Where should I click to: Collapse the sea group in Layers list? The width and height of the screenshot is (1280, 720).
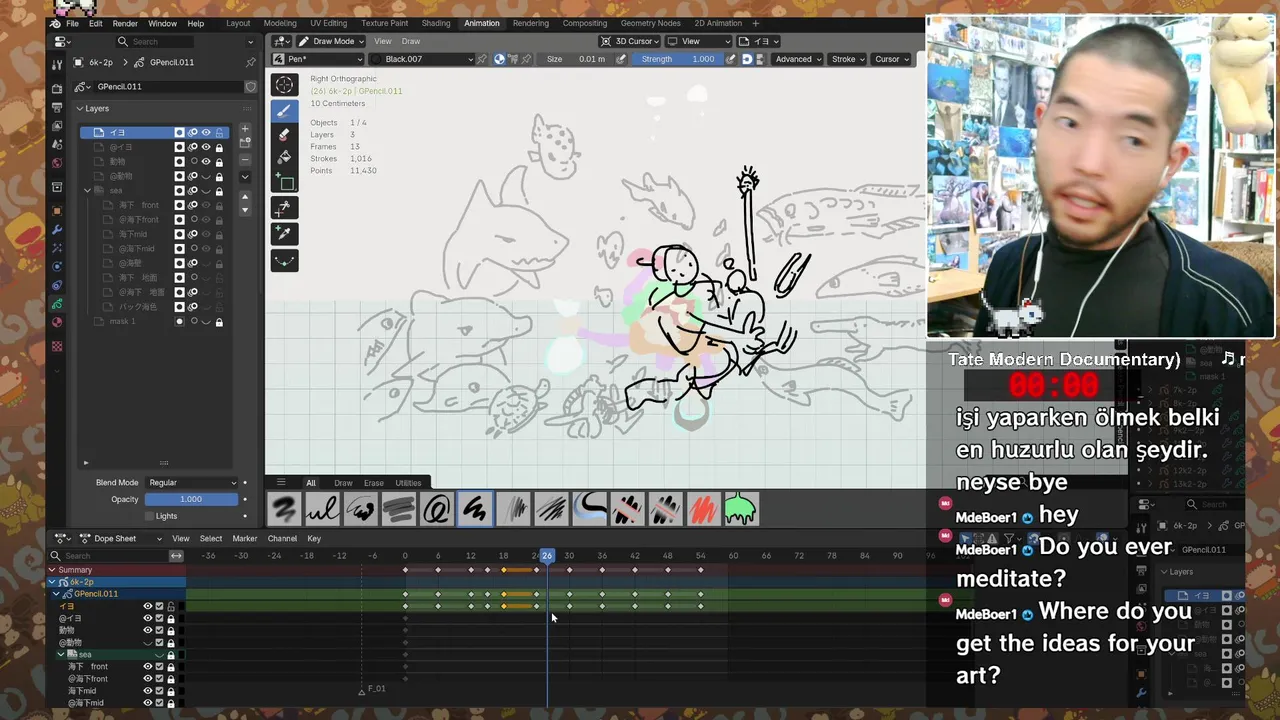[x=87, y=190]
